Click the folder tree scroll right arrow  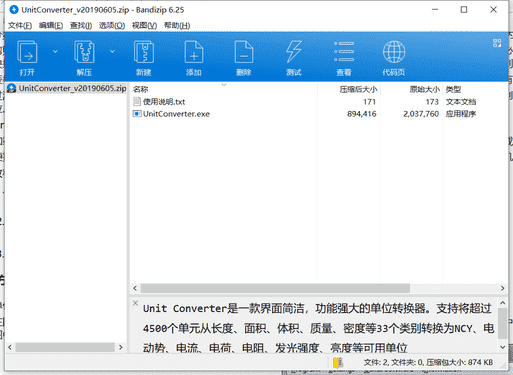[x=121, y=347]
